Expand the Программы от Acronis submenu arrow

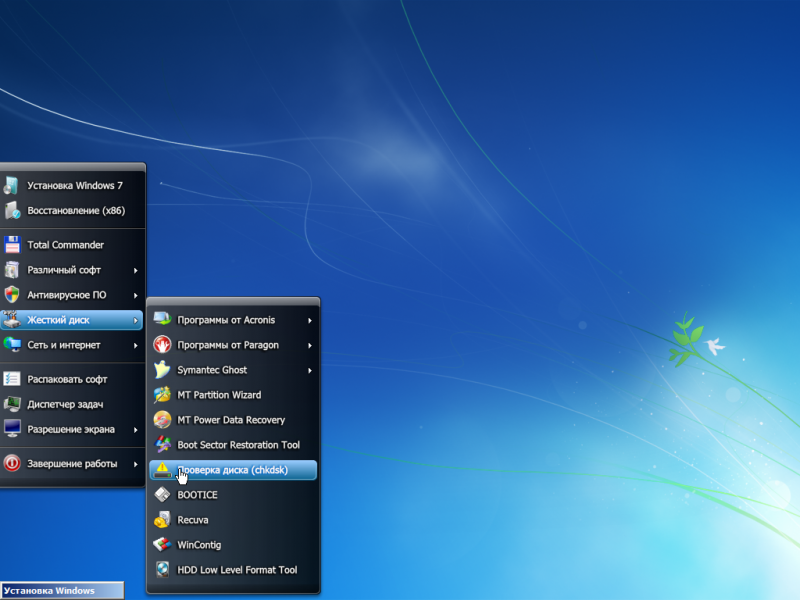(x=310, y=320)
